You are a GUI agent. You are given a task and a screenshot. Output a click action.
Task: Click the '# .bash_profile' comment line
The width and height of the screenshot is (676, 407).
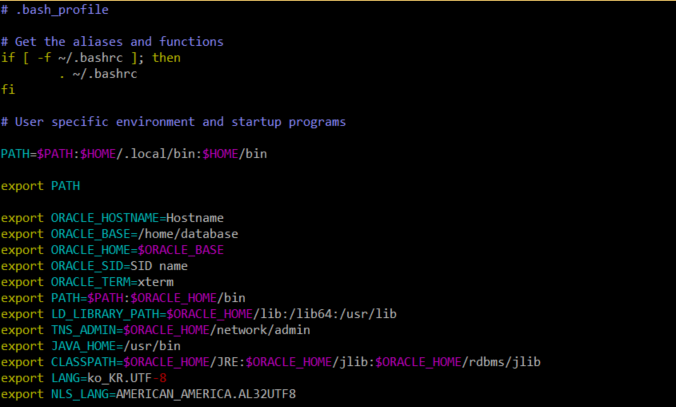click(55, 10)
